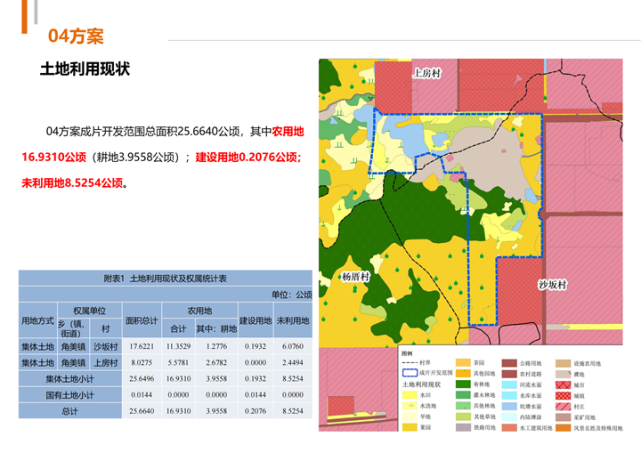Click the cell value 5.5781
The height and width of the screenshot is (453, 641).
(x=178, y=363)
